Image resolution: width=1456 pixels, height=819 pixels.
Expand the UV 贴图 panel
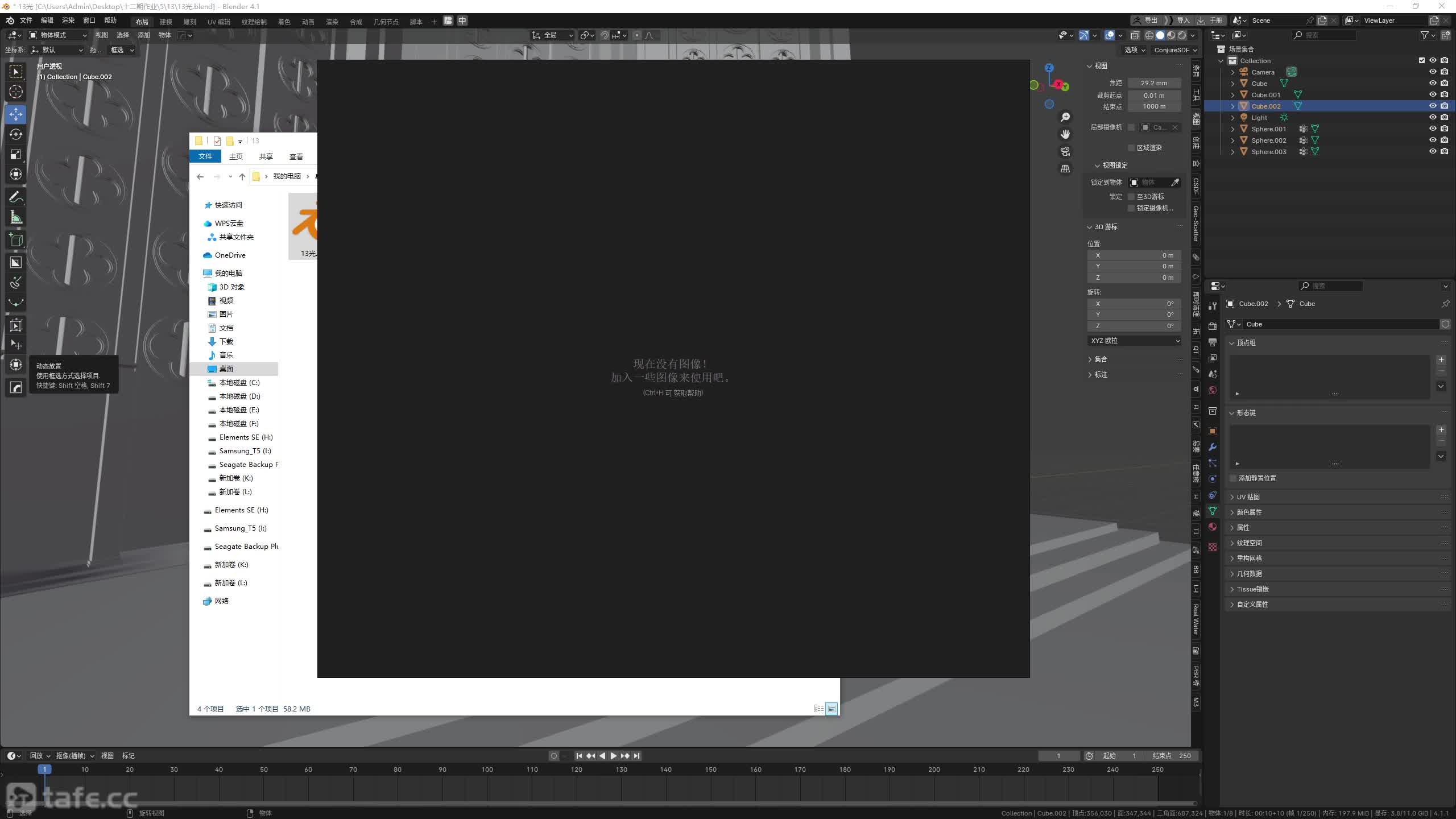coord(1249,497)
